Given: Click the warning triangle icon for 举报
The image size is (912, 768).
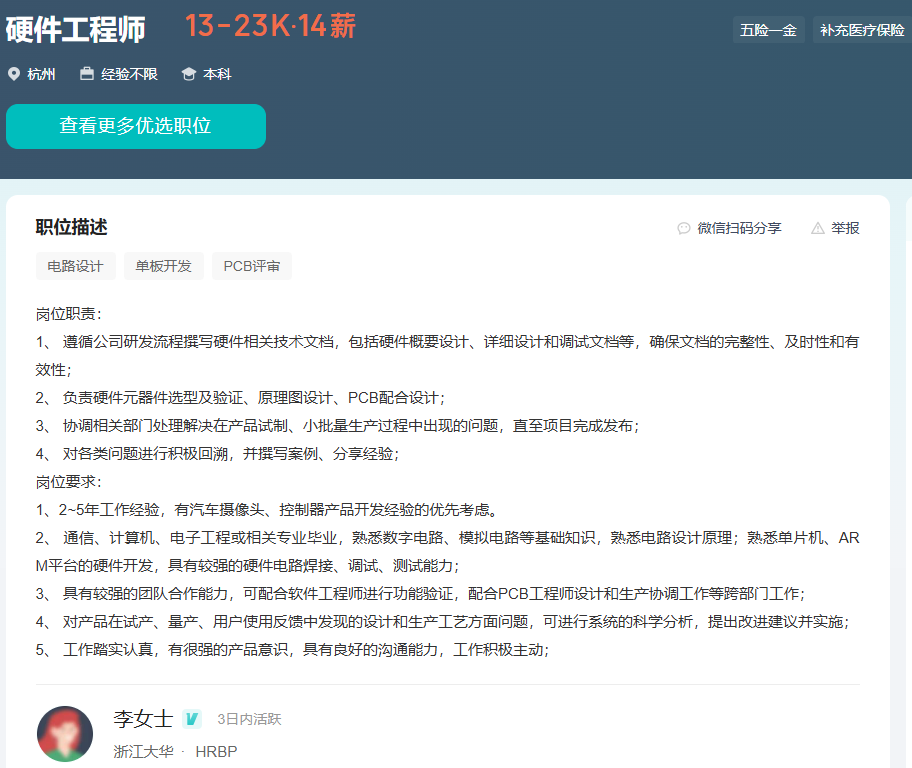Looking at the screenshot, I should click(x=818, y=228).
